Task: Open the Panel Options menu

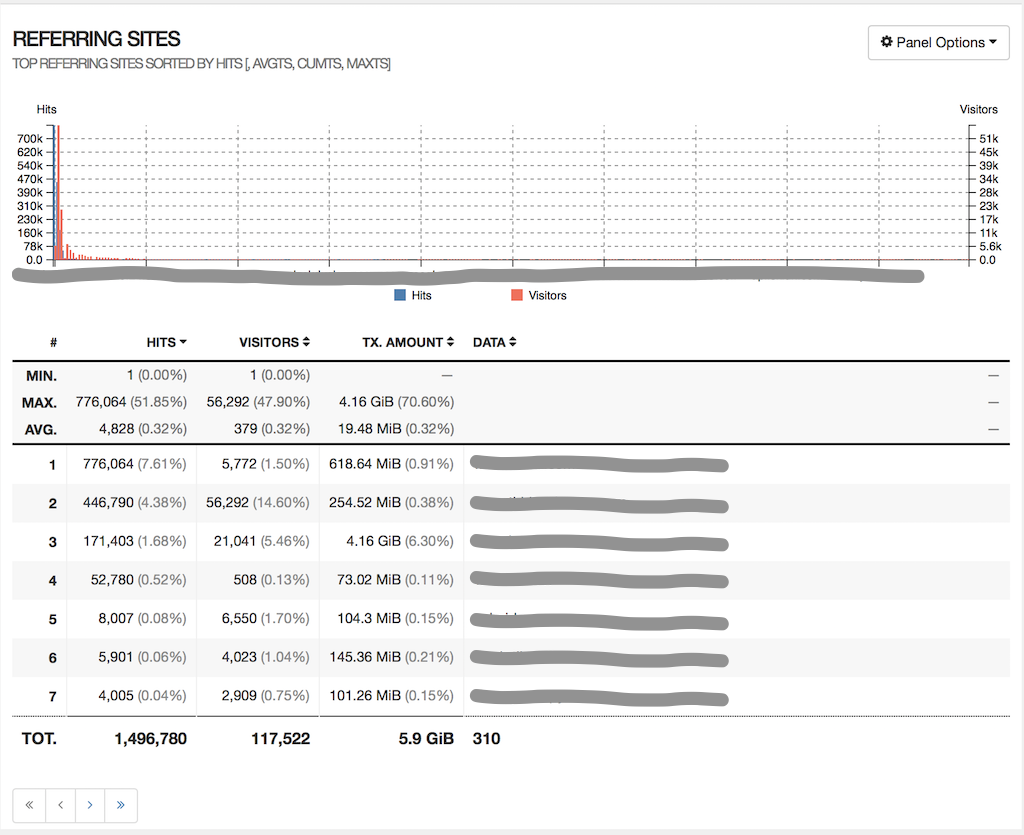Action: pyautogui.click(x=937, y=42)
